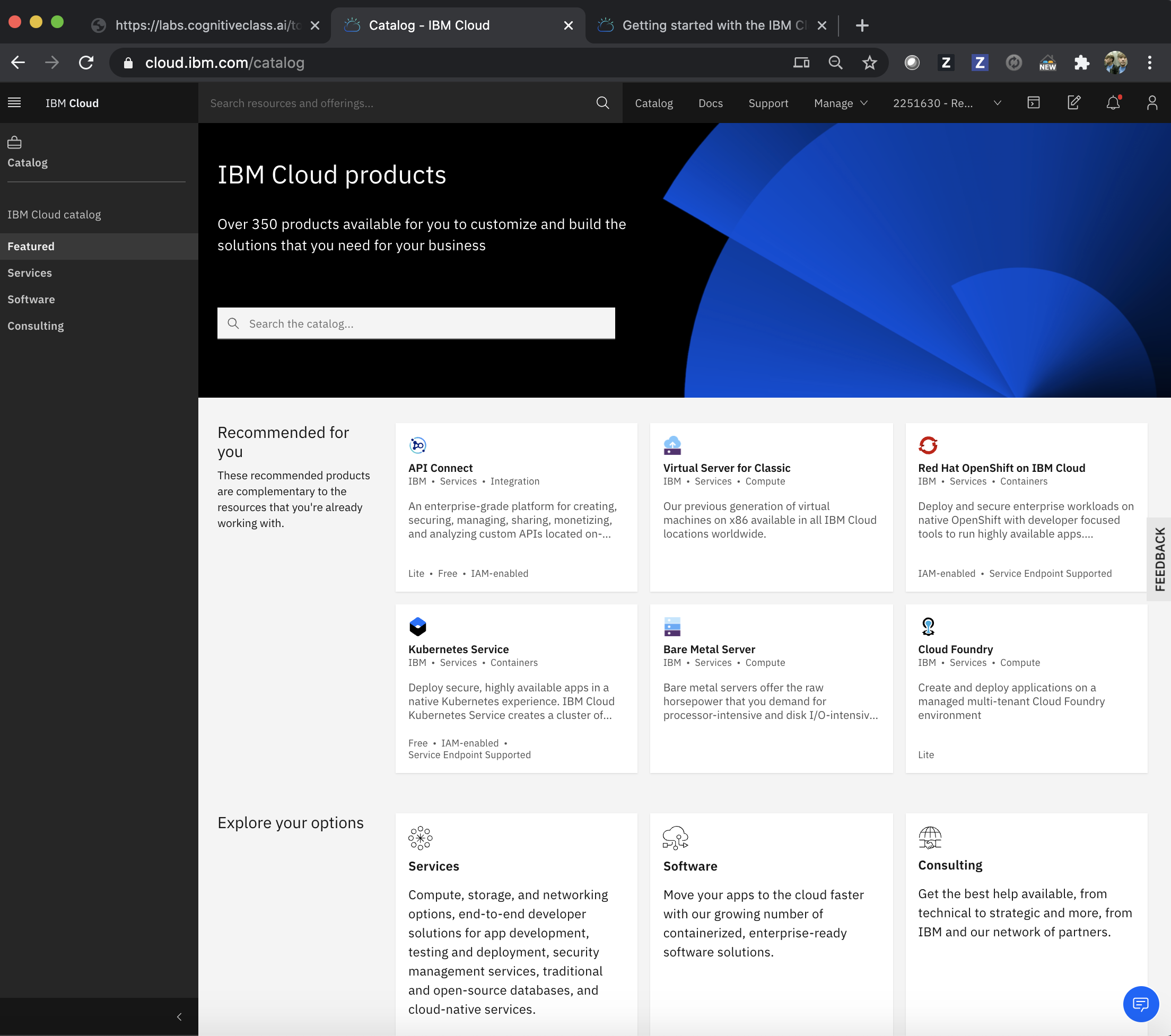
Task: Click the FEEDBACK button on the right edge
Action: (1161, 558)
